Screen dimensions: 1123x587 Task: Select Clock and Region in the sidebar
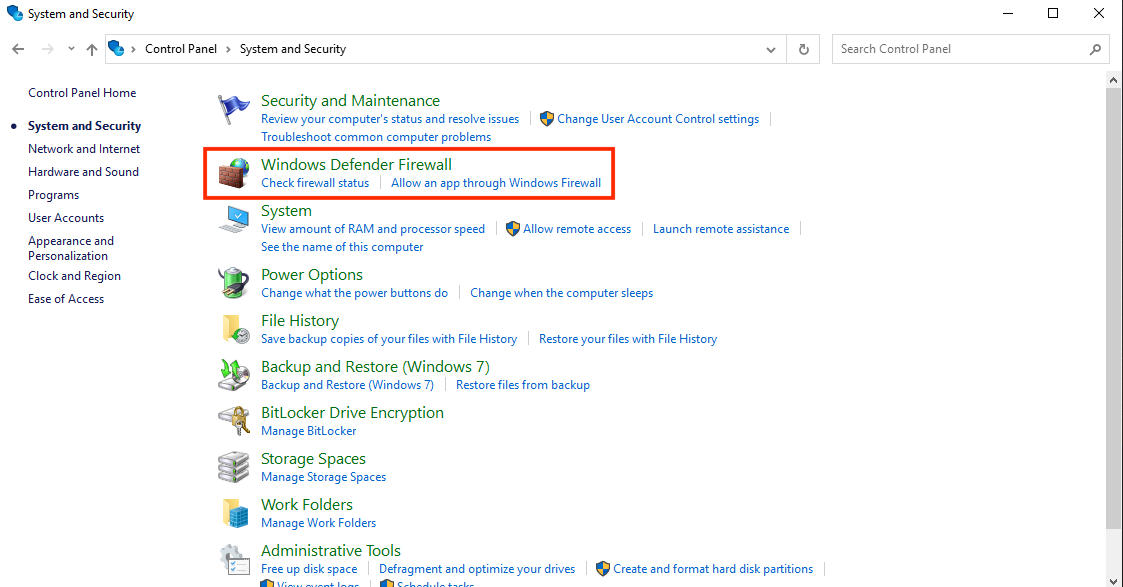(74, 276)
